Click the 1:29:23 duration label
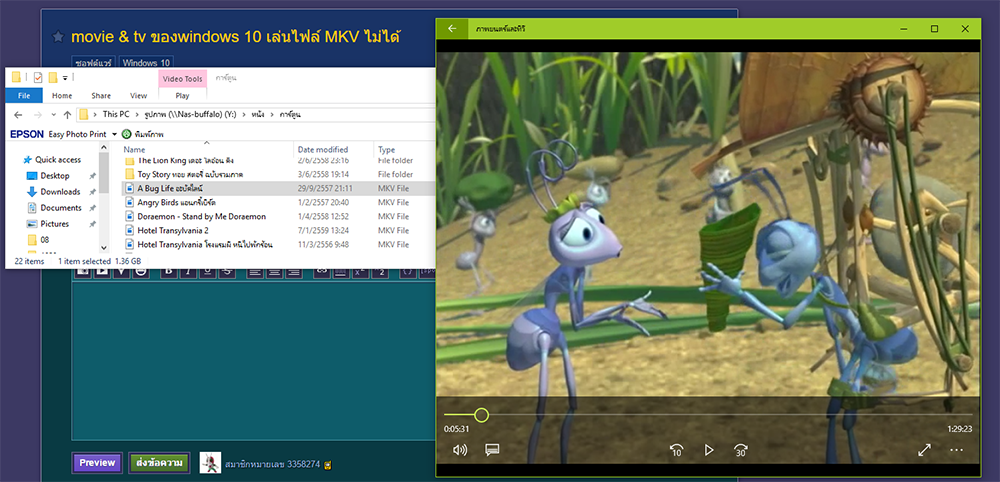 coord(959,429)
